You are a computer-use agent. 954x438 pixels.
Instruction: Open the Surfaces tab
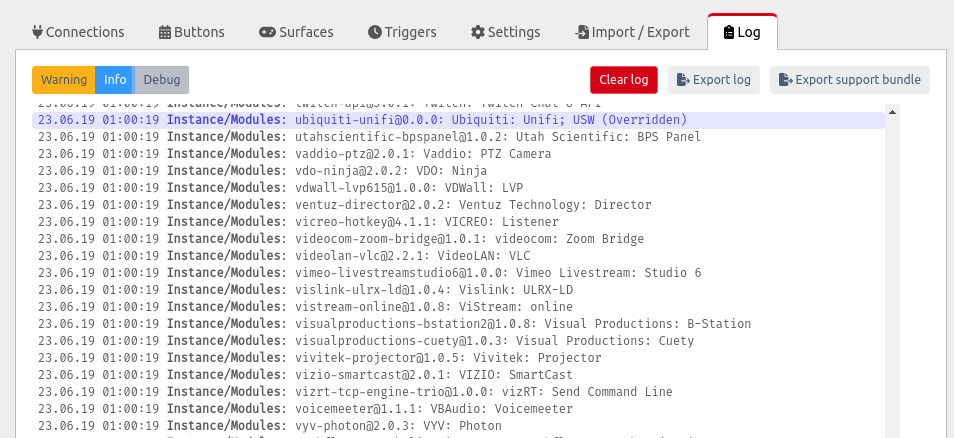point(296,32)
